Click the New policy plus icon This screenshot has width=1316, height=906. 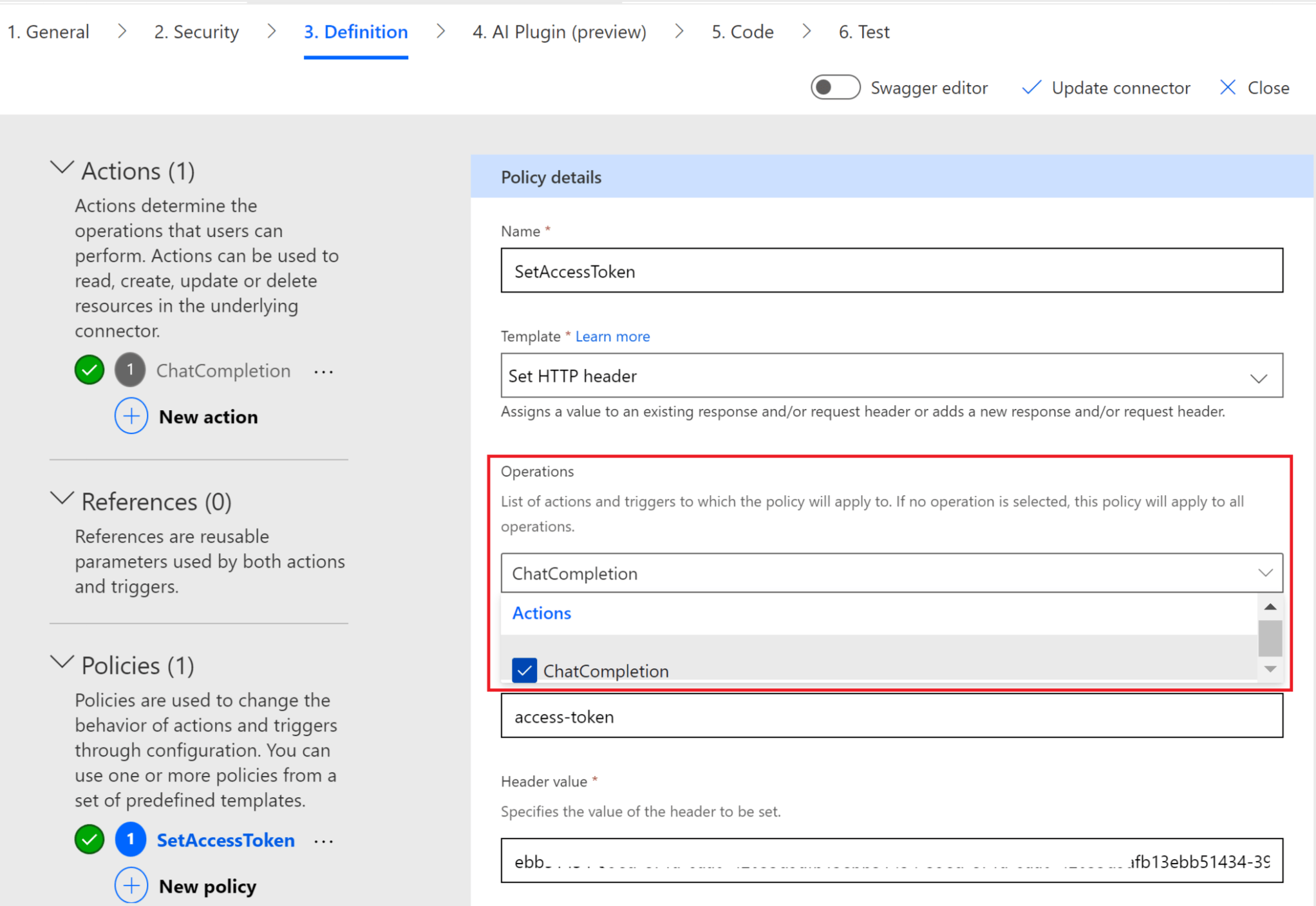pyautogui.click(x=131, y=885)
